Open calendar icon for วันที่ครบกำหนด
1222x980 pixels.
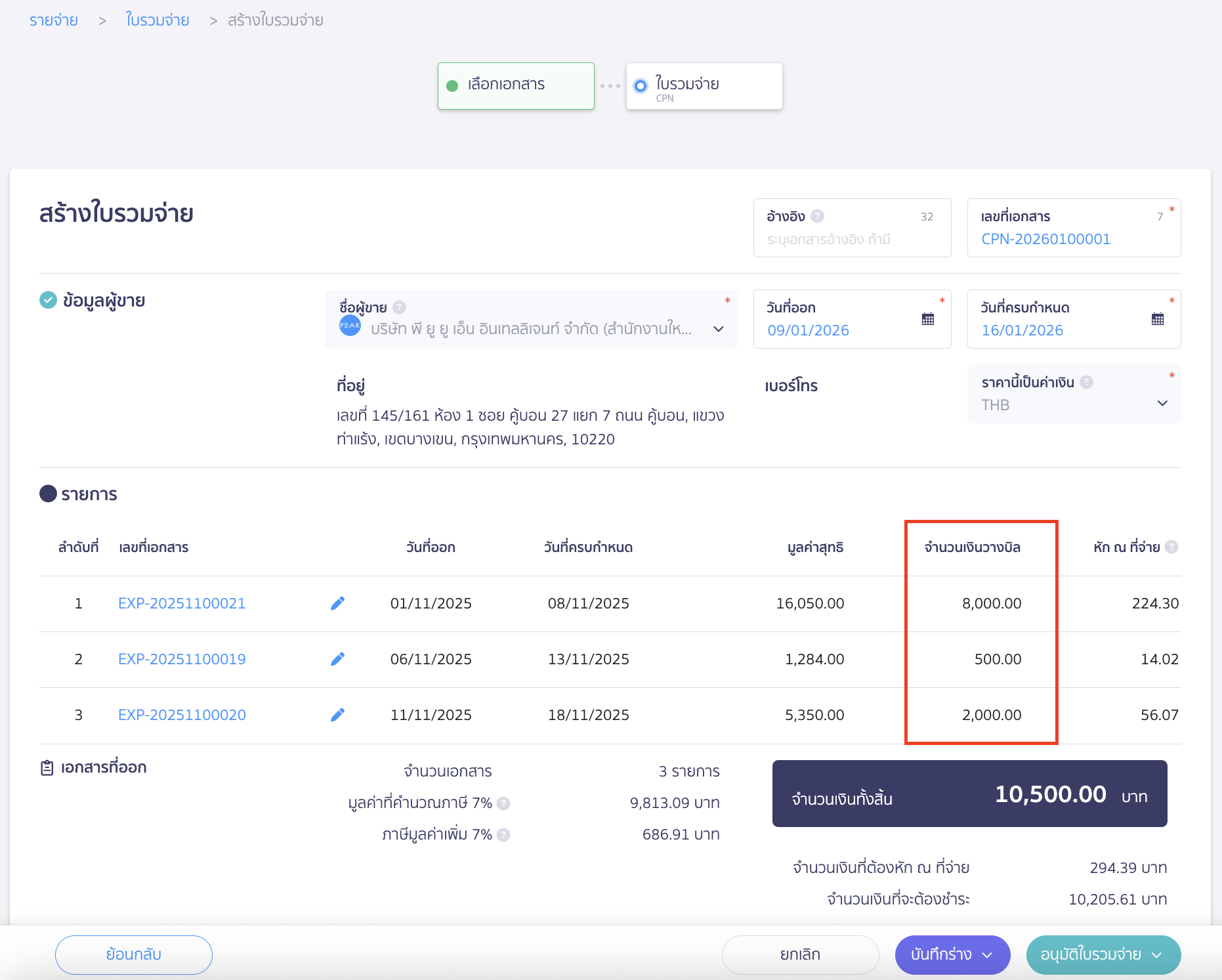tap(1157, 319)
